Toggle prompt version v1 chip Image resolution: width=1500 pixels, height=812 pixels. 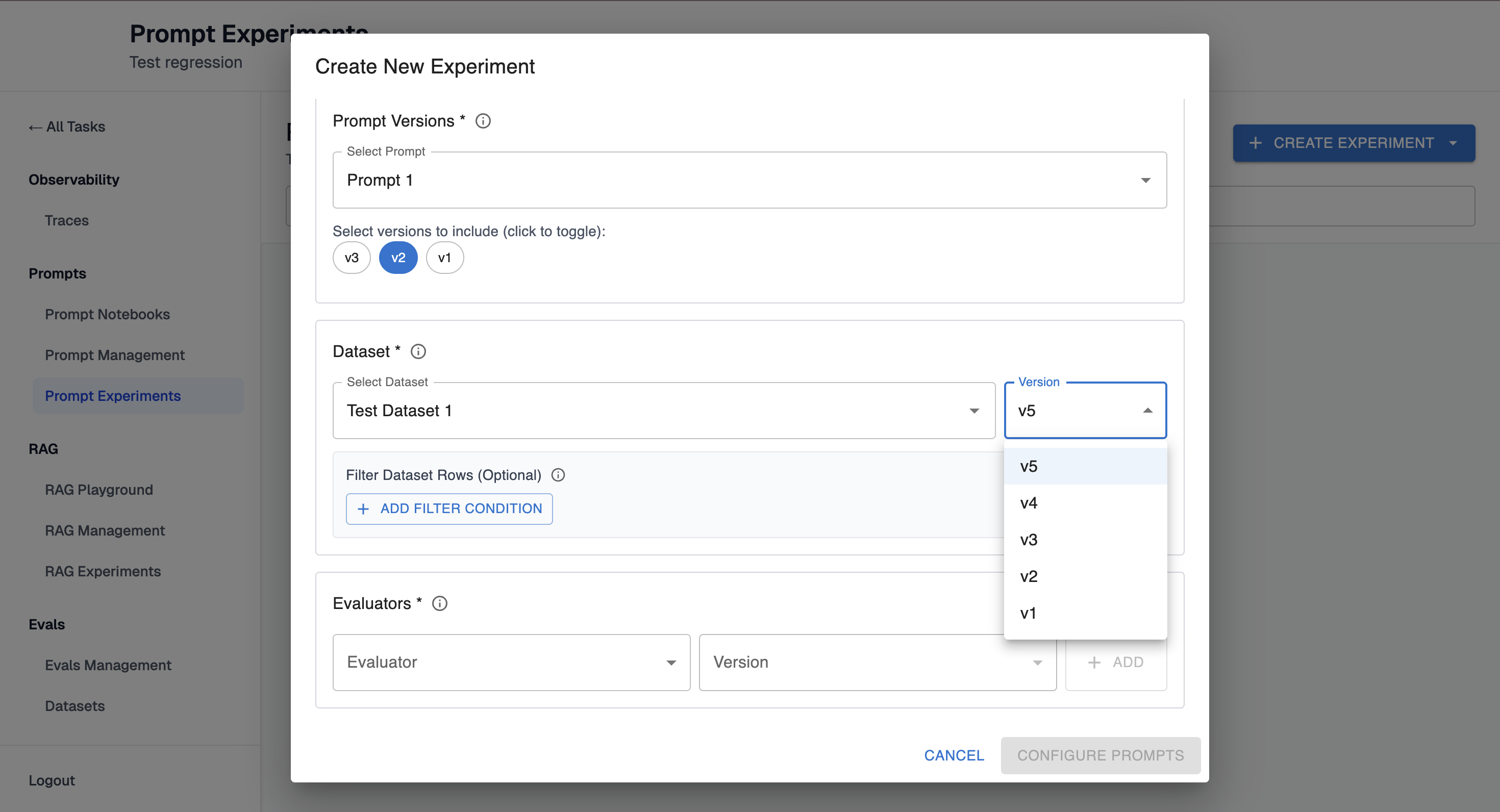tap(444, 258)
